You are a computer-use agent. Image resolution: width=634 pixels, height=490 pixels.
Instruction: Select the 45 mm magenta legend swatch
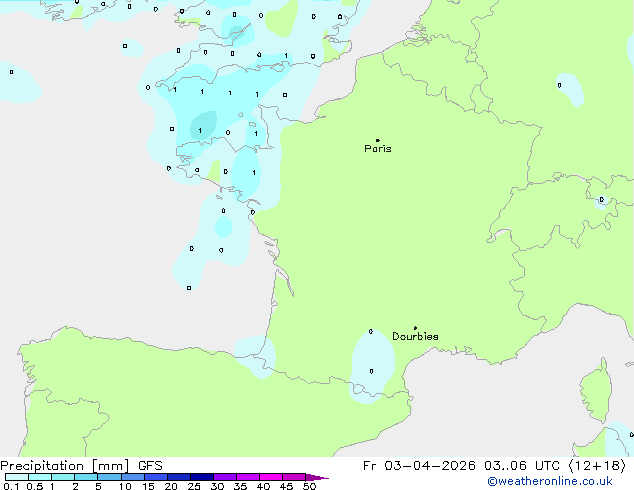(x=294, y=477)
